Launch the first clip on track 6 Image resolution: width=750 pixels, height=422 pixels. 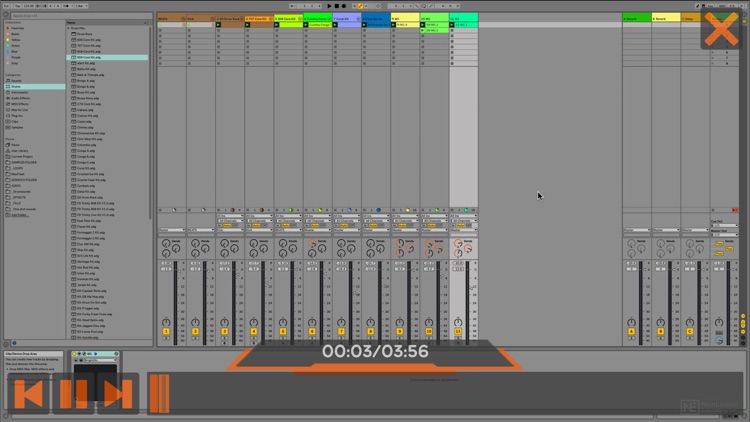(306, 24)
